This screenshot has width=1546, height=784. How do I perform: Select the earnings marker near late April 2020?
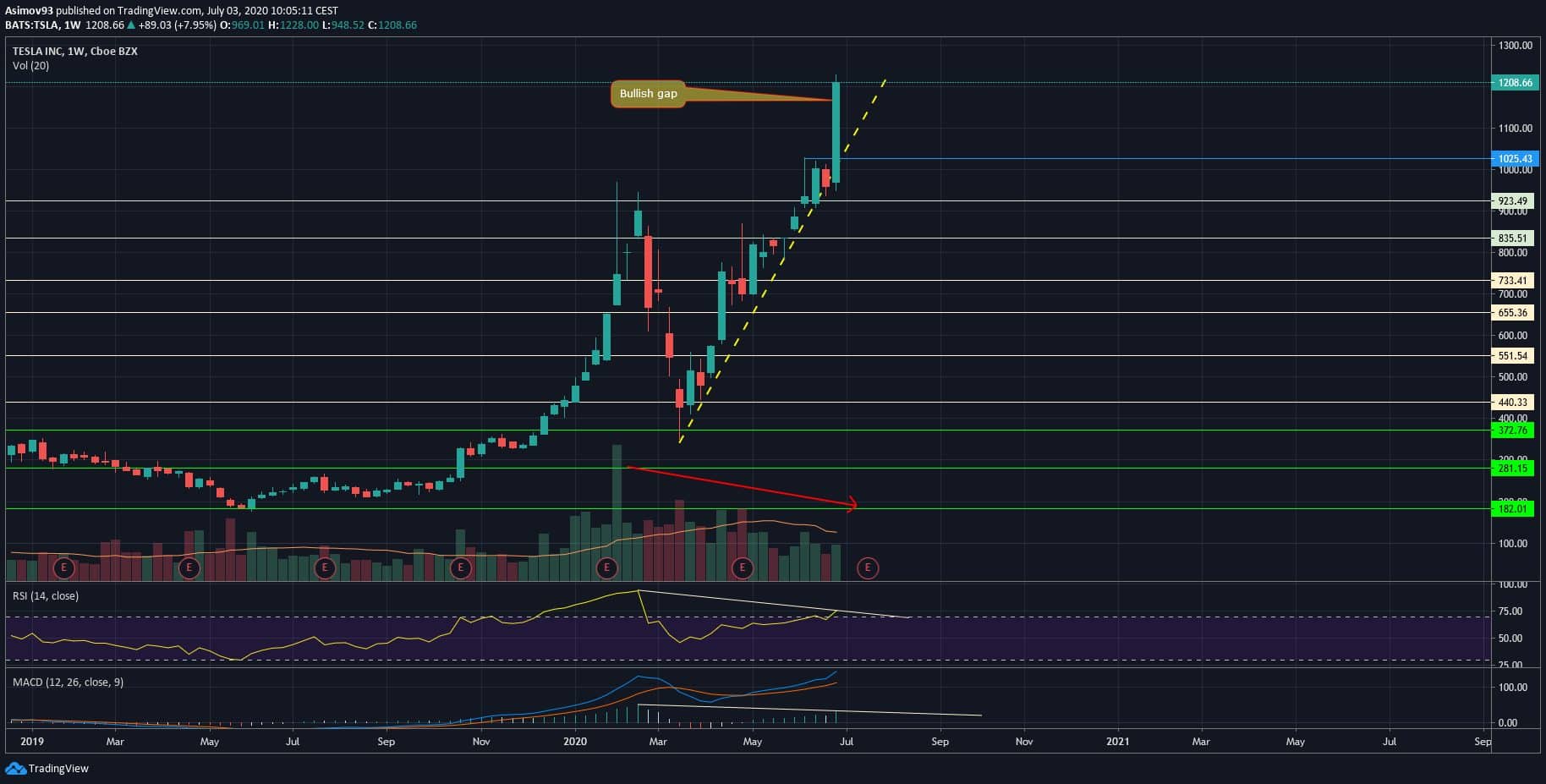tap(742, 567)
